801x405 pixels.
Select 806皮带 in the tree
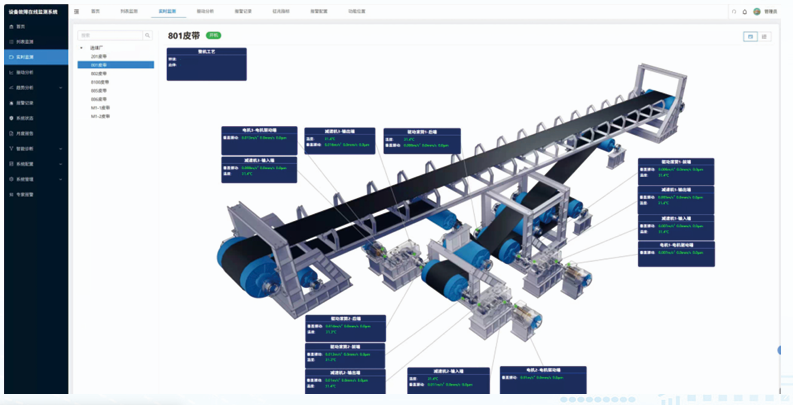99,99
